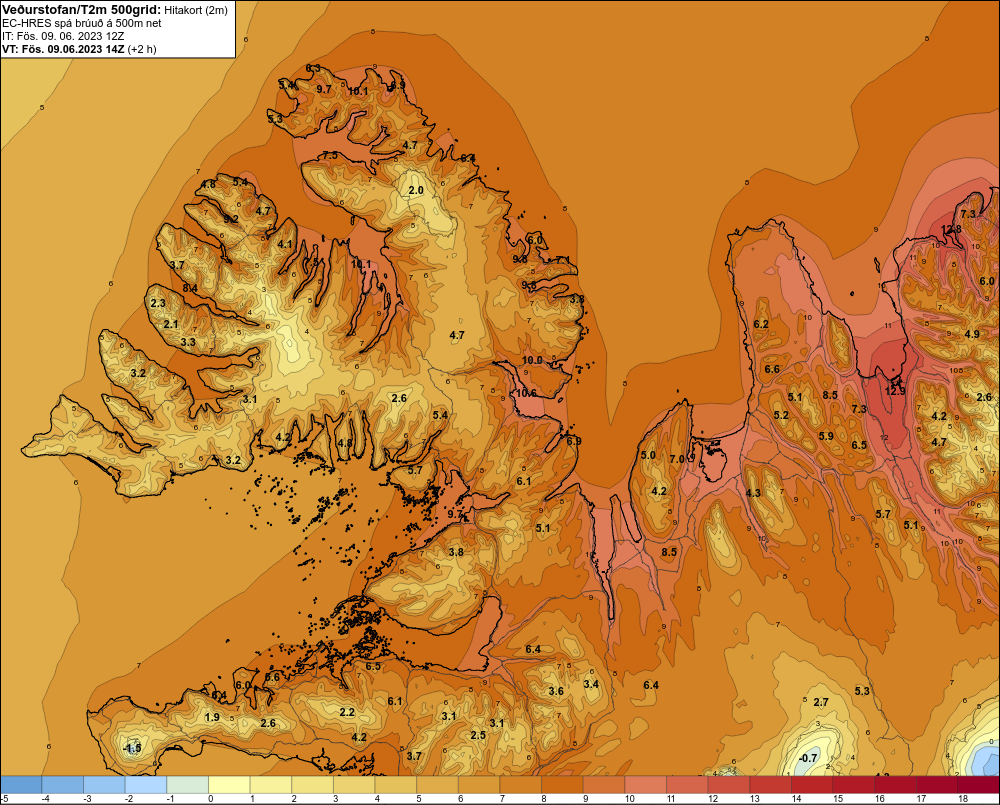
Task: Click the 2.2 temperature value
Action: pyautogui.click(x=347, y=712)
